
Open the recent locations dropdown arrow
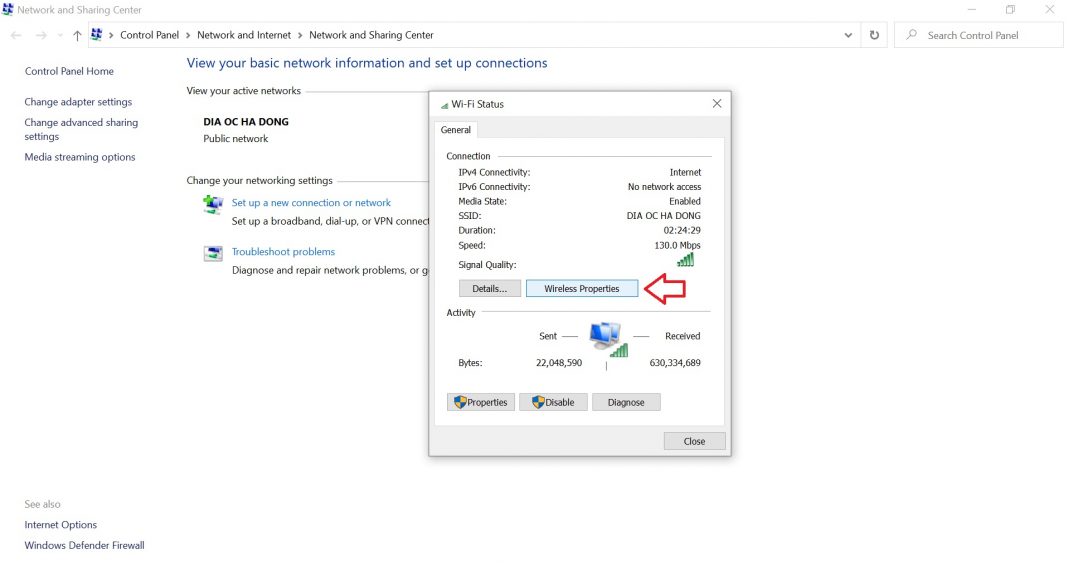tap(59, 36)
